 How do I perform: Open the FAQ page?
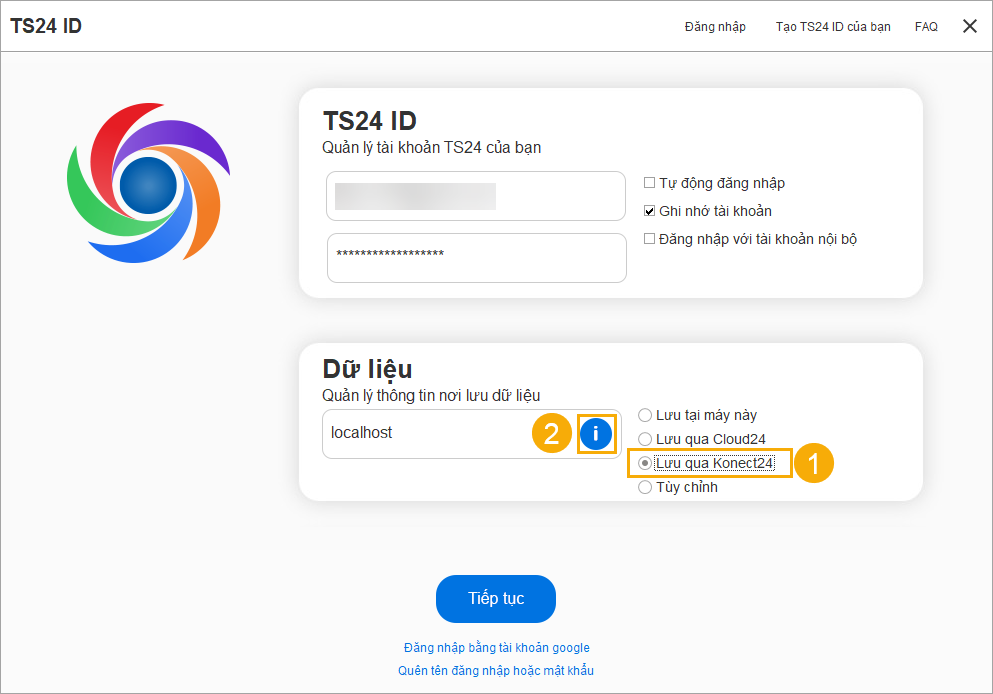(x=926, y=27)
